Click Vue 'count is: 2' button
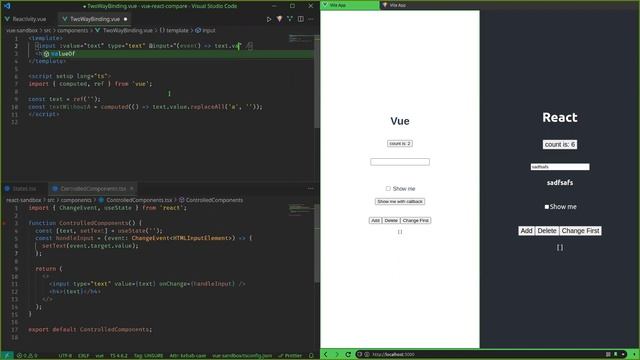Viewport: 640px width, 360px height. click(x=400, y=144)
